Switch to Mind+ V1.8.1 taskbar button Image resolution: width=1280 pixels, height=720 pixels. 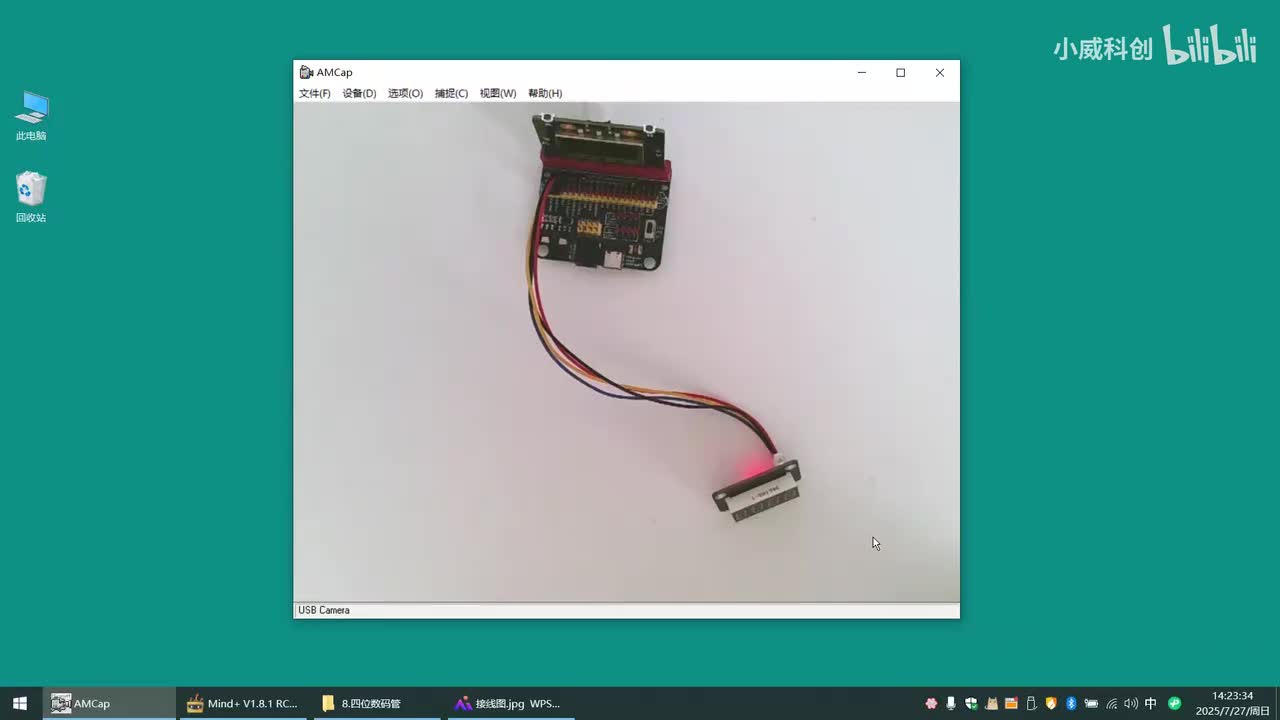click(243, 703)
